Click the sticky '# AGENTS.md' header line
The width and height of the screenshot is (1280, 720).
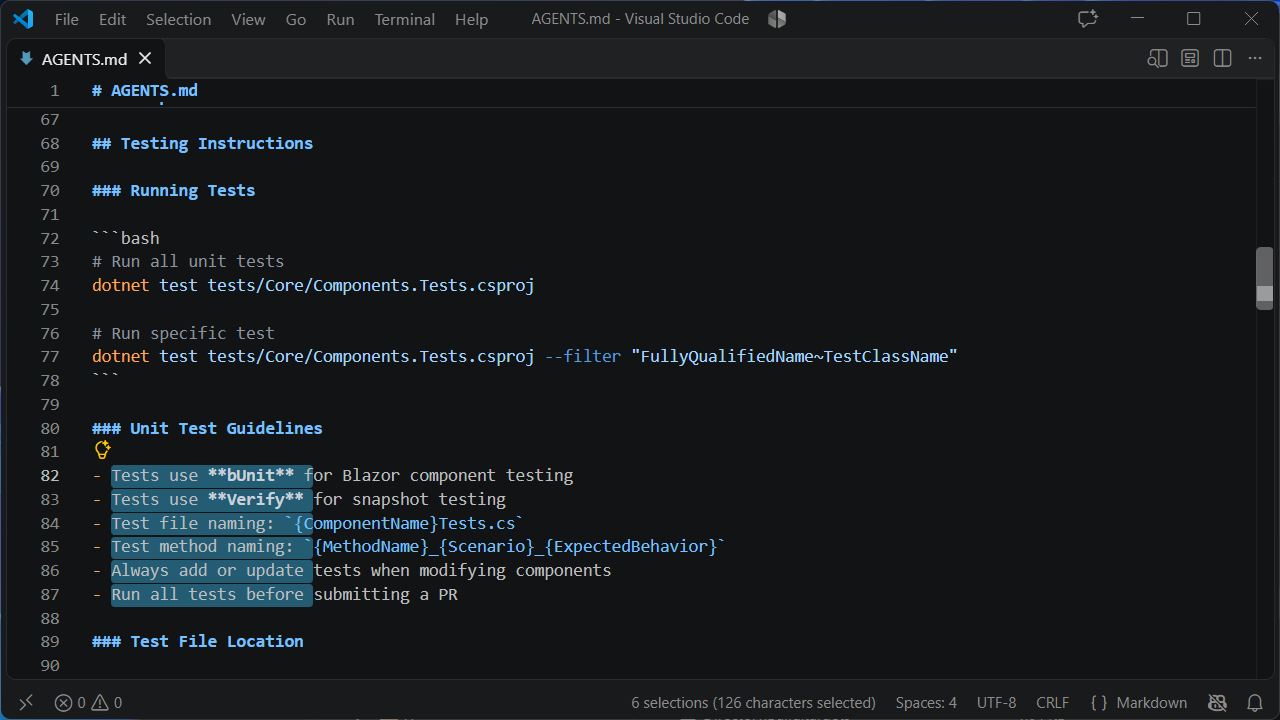coord(145,91)
